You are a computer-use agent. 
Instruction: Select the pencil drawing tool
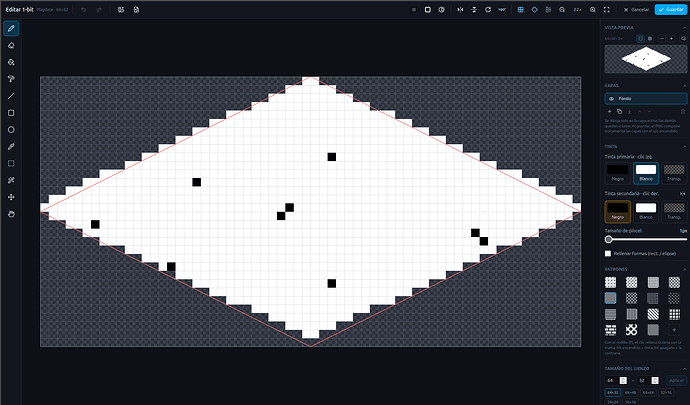pos(11,29)
